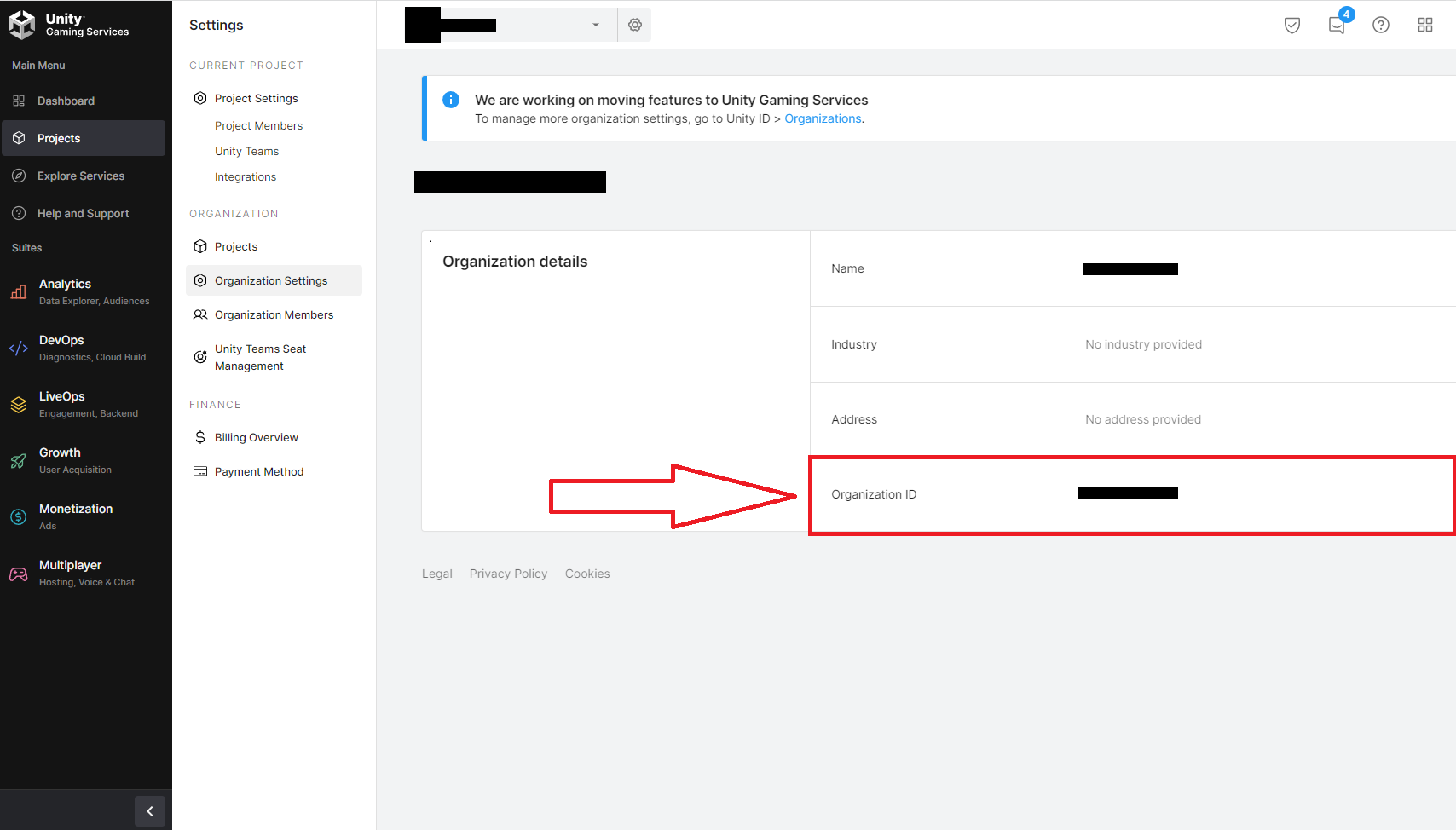Open notifications inbox with badge 4

[x=1337, y=25]
